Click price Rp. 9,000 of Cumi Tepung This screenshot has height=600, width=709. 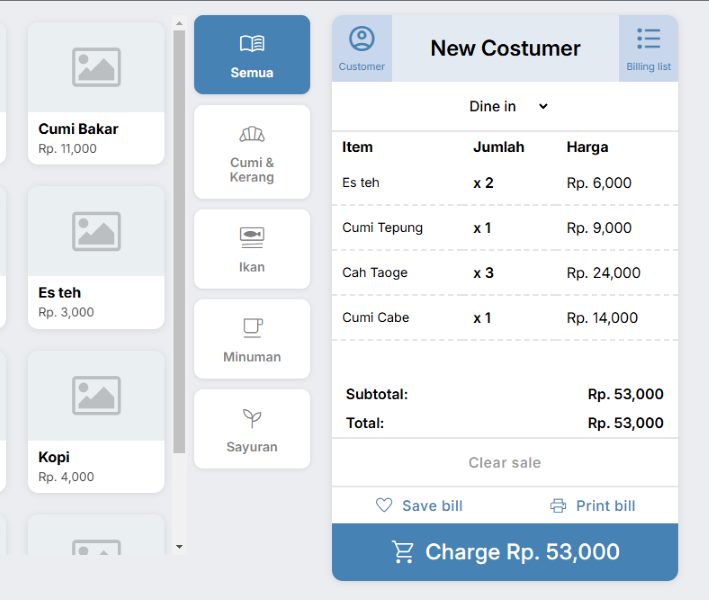click(599, 228)
